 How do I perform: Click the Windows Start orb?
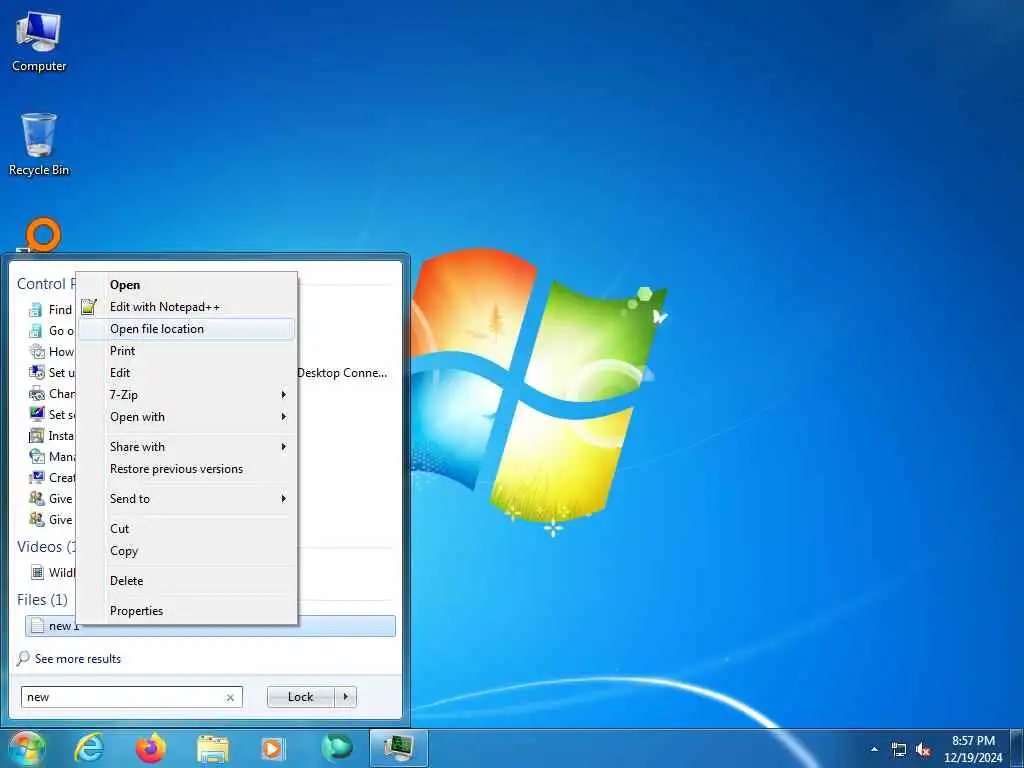tap(26, 748)
